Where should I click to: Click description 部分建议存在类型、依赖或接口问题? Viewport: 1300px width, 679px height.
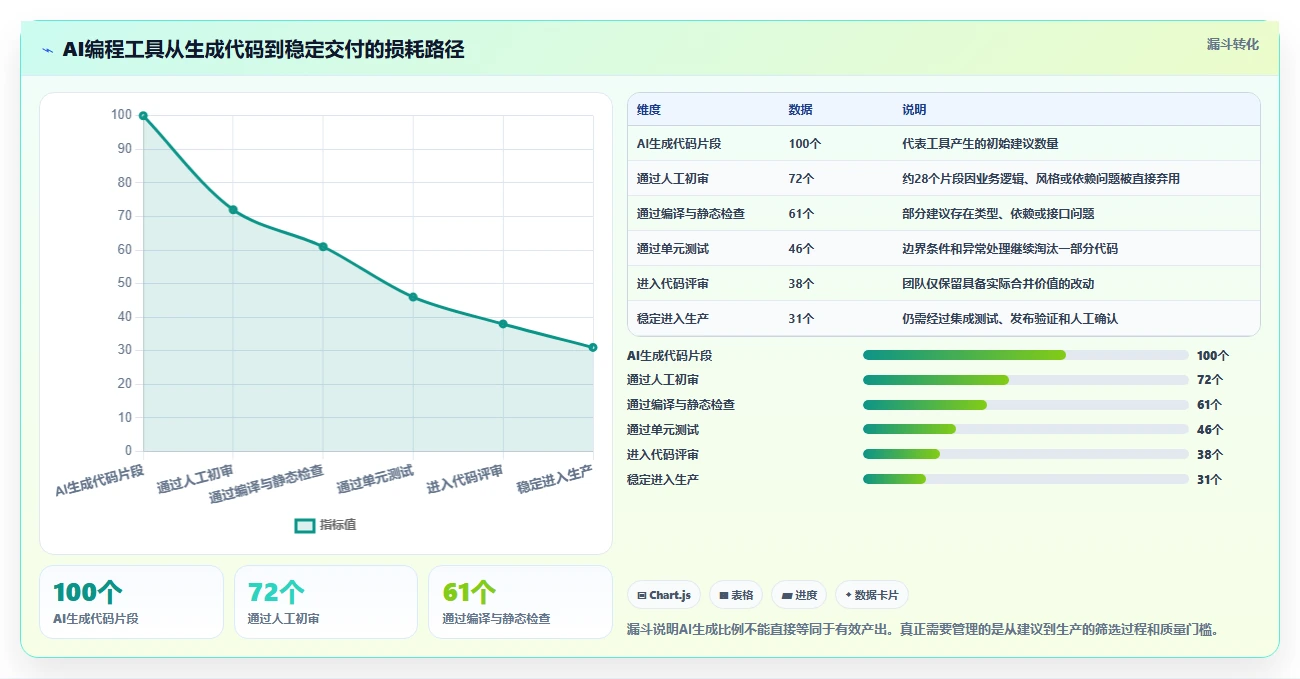click(998, 214)
